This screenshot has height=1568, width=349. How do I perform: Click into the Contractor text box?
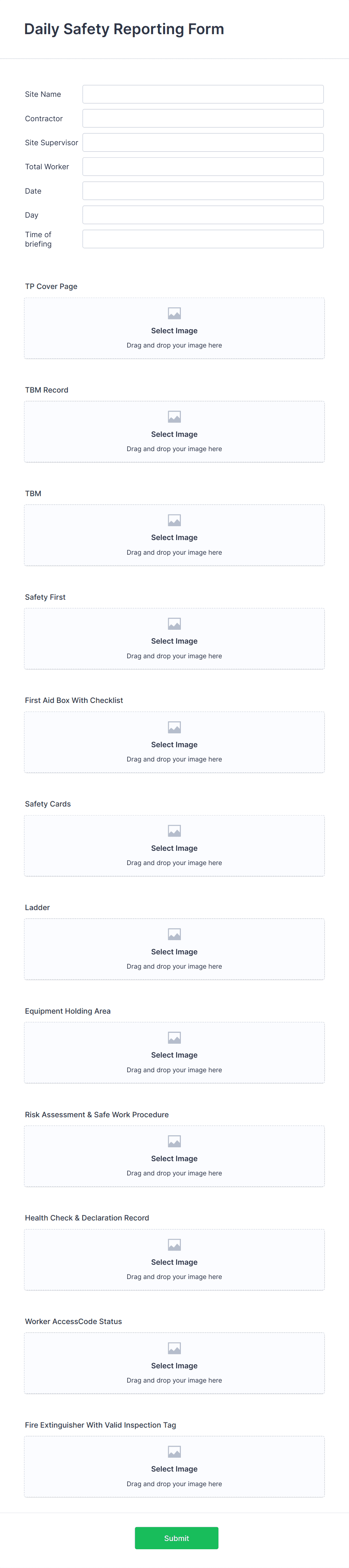(x=203, y=118)
